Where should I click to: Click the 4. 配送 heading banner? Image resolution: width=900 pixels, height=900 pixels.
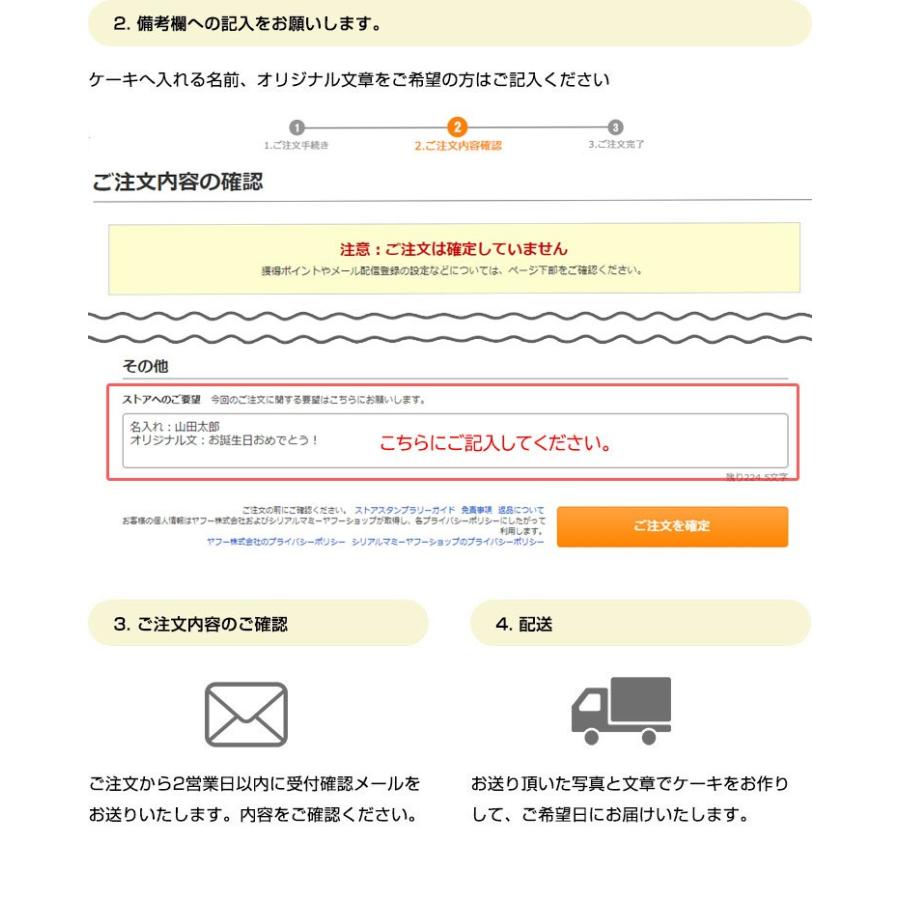coord(641,623)
